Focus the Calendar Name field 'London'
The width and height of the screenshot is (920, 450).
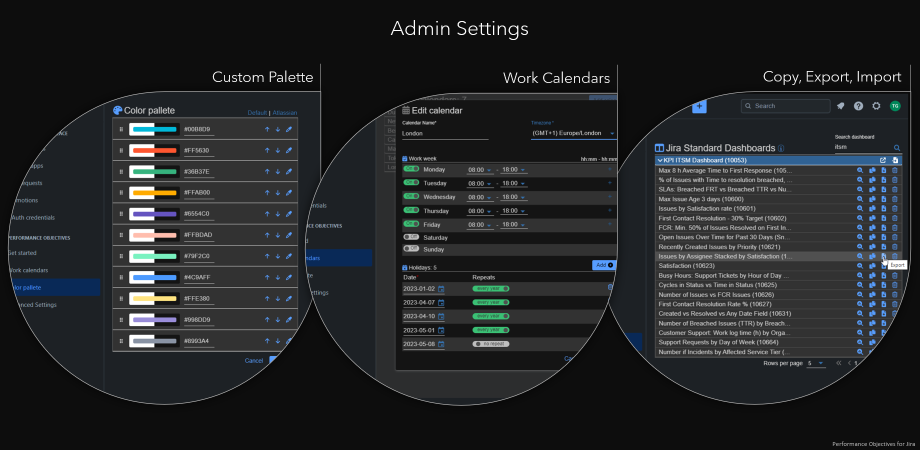(445, 134)
